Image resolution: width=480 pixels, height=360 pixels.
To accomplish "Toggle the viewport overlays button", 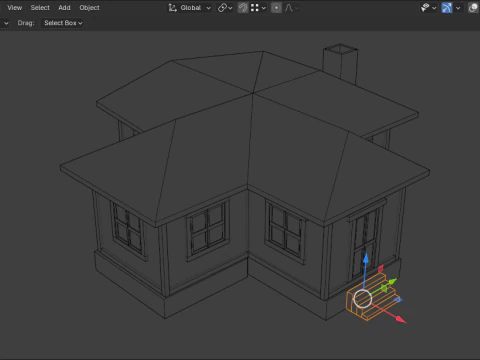I will click(473, 8).
